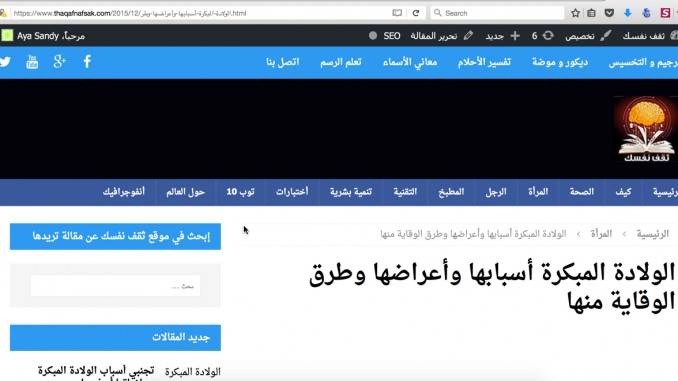Open the YouTube social link

(x=32, y=62)
